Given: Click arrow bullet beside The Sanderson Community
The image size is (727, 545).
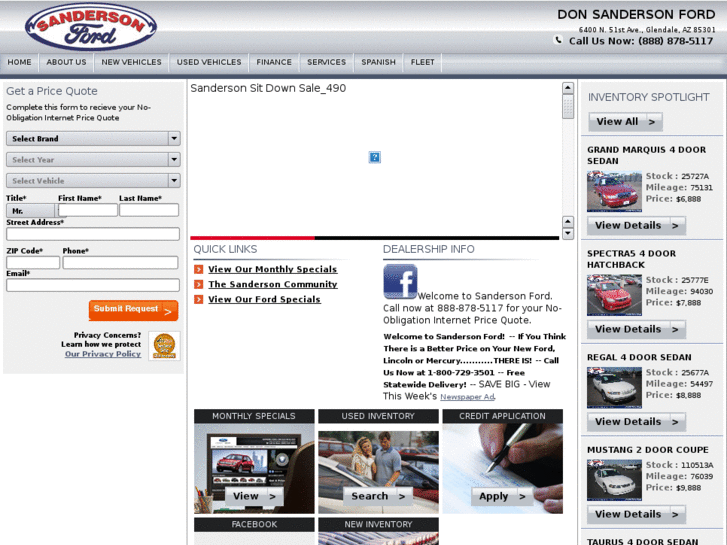Looking at the screenshot, I should click(198, 284).
